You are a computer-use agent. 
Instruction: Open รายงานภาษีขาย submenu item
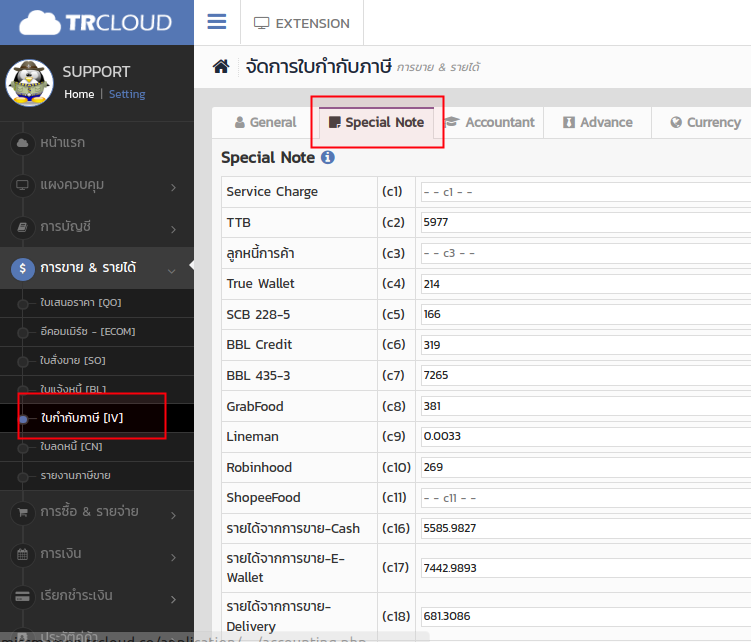[x=75, y=475]
